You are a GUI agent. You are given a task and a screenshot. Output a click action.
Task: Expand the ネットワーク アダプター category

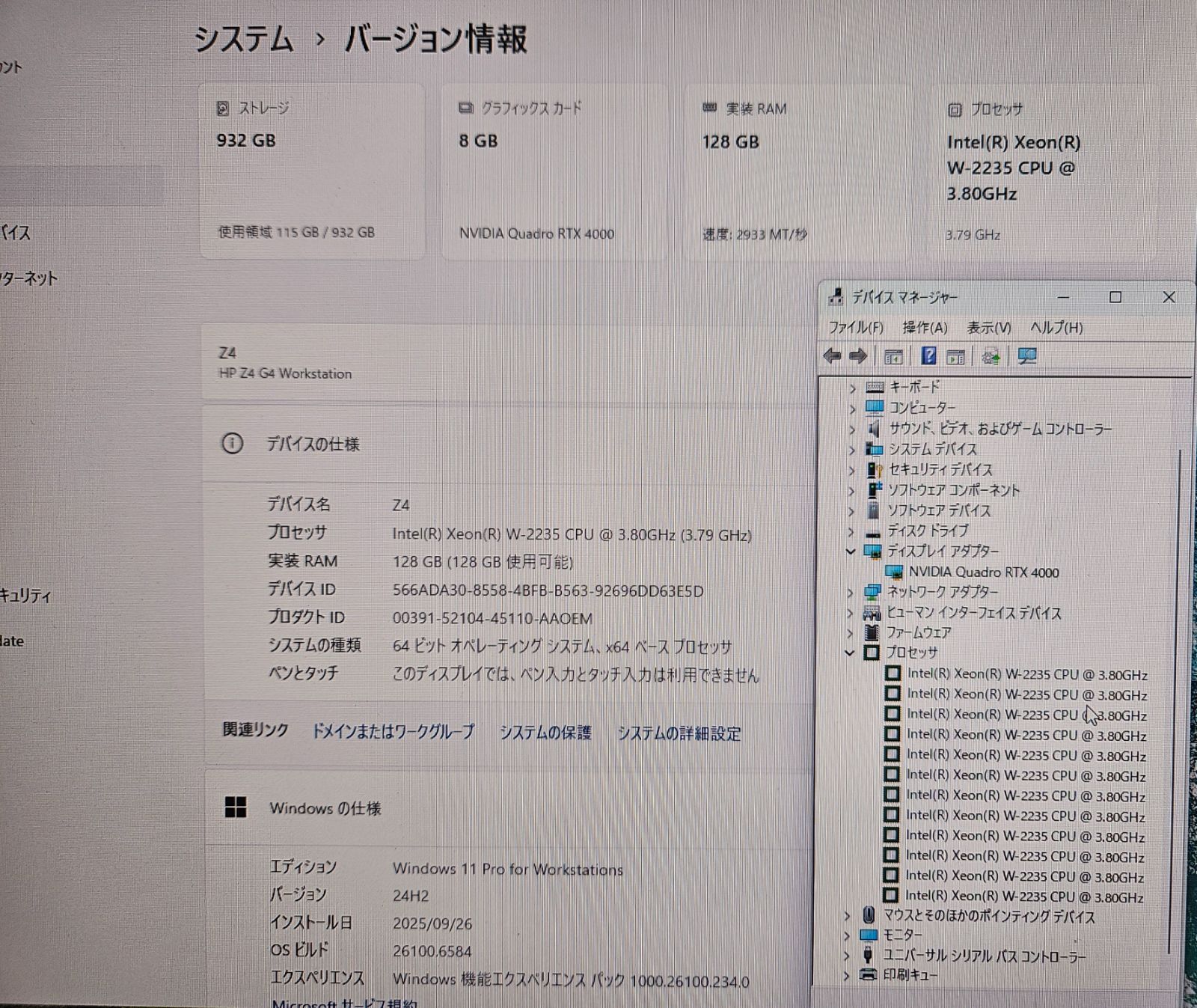(x=852, y=592)
